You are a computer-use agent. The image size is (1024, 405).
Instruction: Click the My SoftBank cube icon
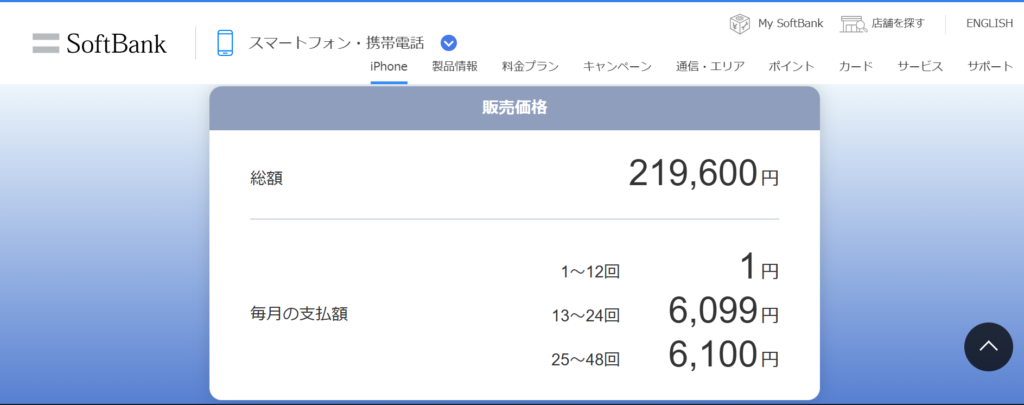pos(740,23)
